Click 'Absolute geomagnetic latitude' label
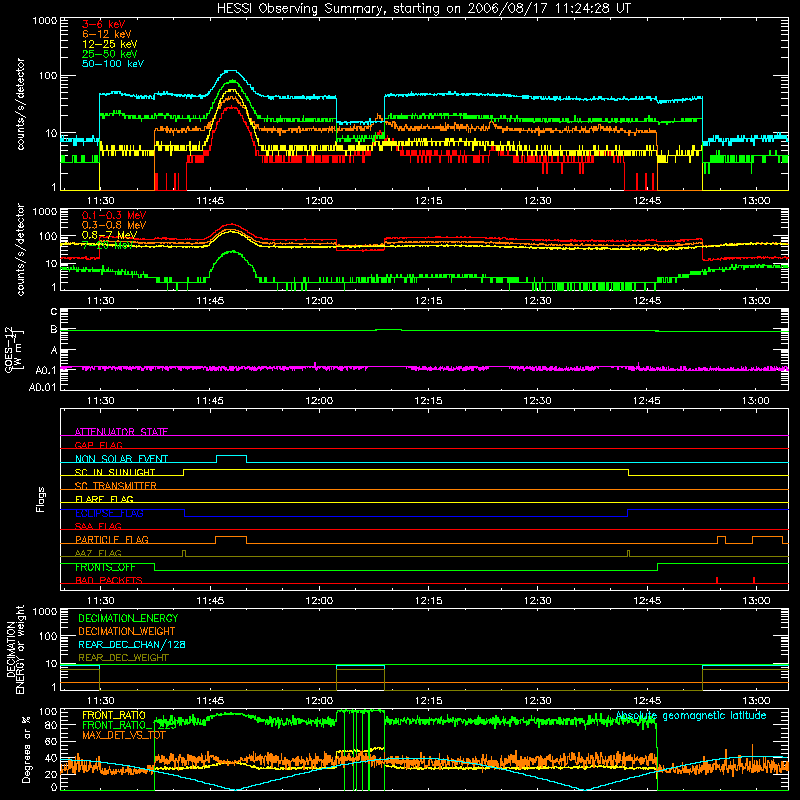The height and width of the screenshot is (800, 800). tap(691, 715)
